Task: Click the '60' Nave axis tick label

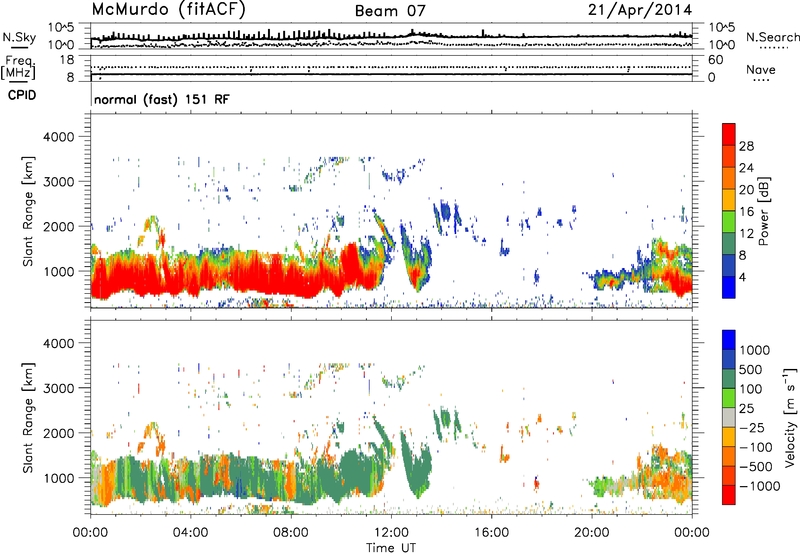Action: (x=715, y=60)
